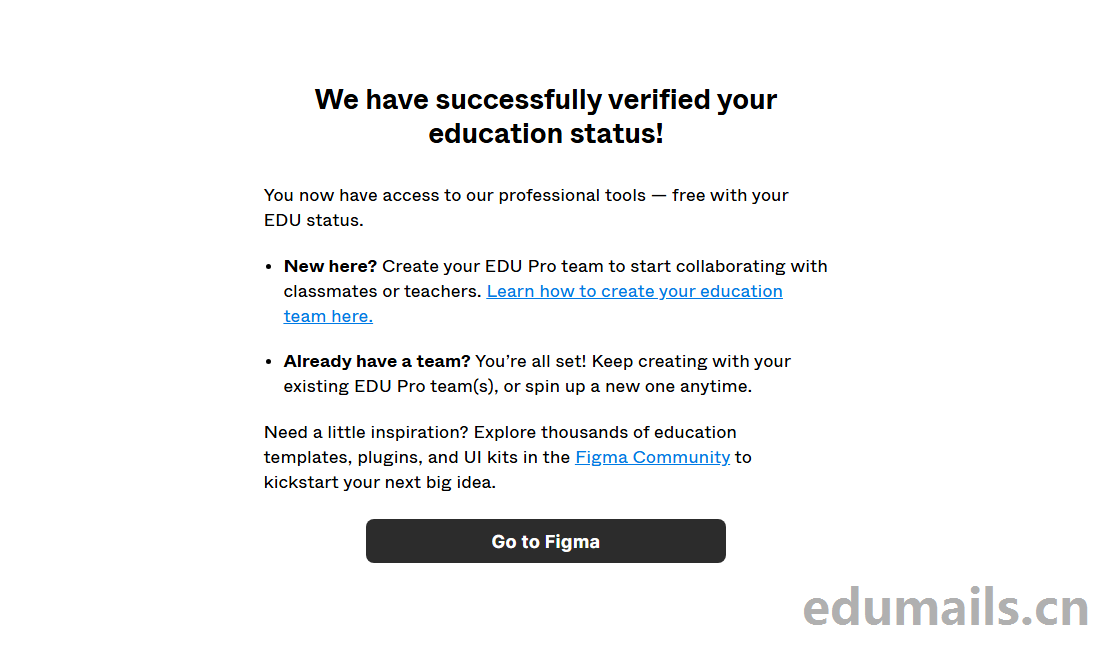Click the 'classmates or teachers.' text
The height and width of the screenshot is (648, 1111).
[382, 291]
